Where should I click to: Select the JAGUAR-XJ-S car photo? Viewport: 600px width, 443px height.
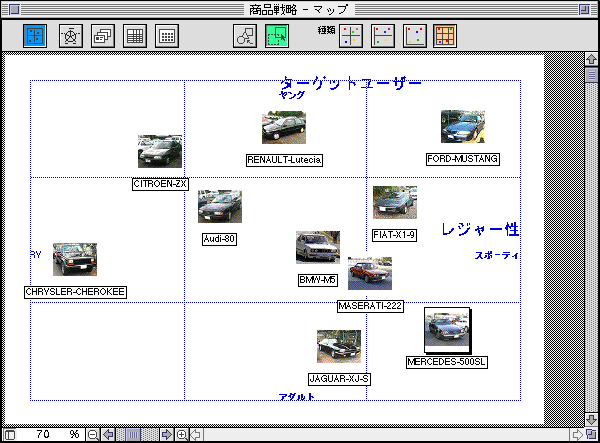pos(339,347)
